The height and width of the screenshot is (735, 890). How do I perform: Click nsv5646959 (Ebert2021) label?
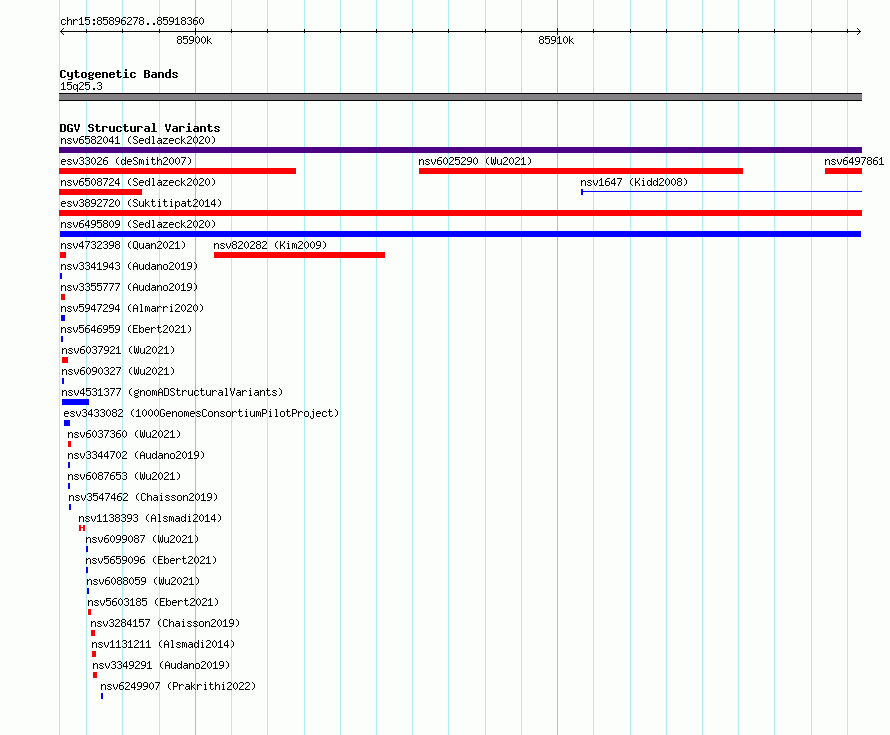(126, 329)
